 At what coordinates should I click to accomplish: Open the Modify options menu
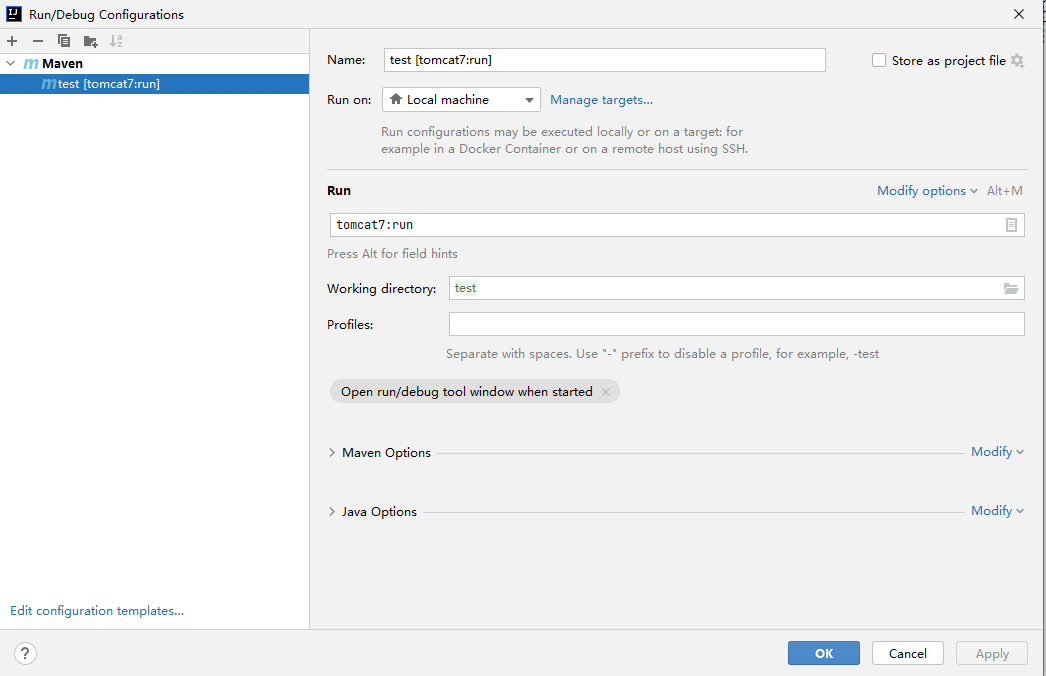click(x=926, y=191)
